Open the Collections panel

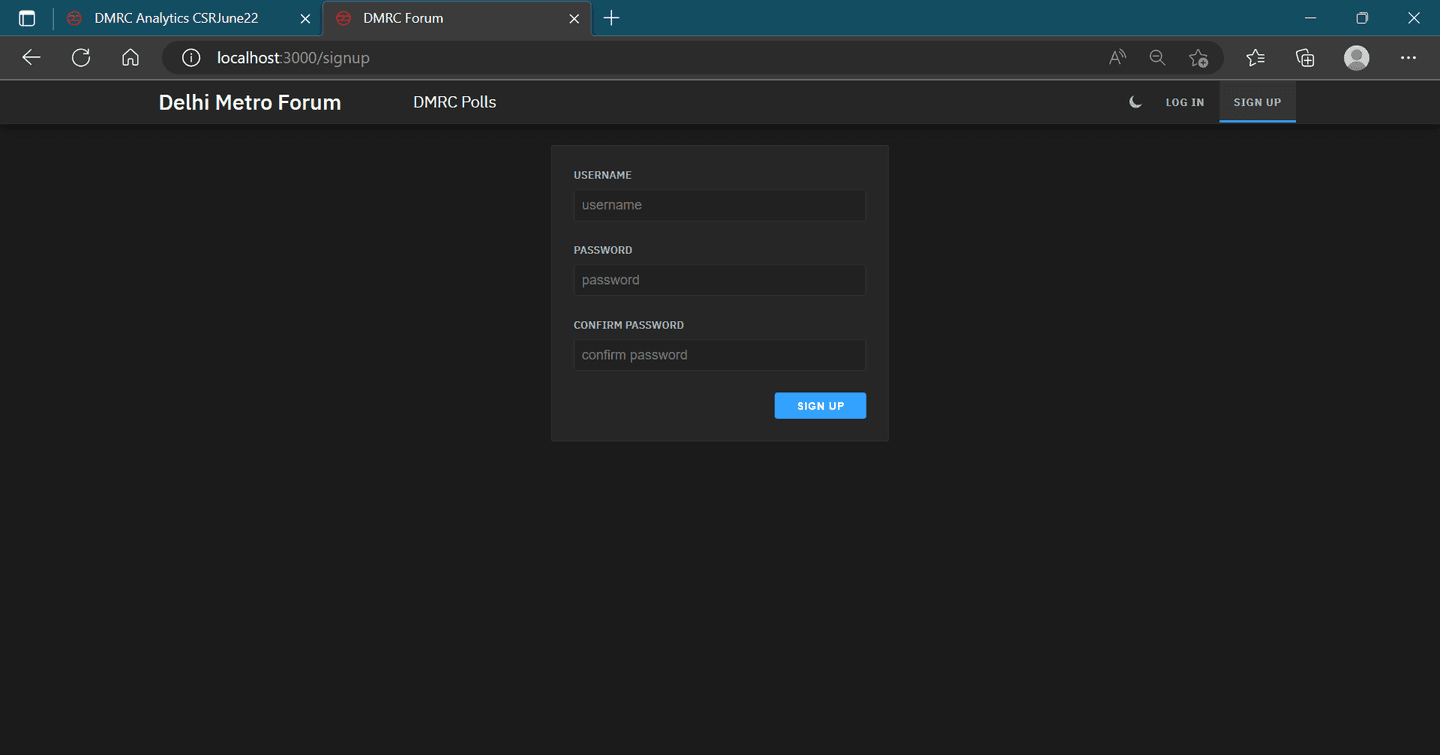pyautogui.click(x=1305, y=58)
